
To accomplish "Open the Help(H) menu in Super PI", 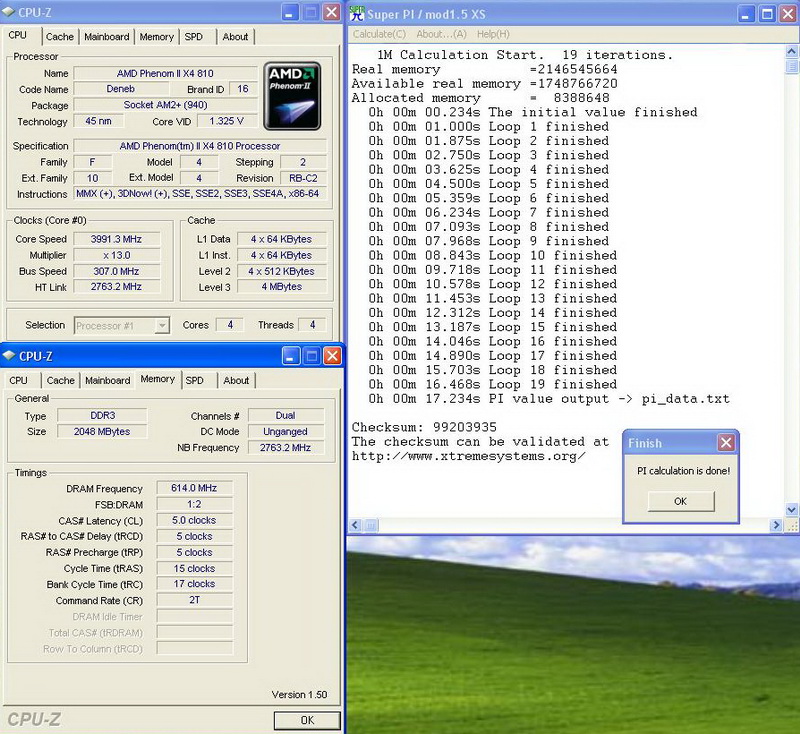I will [493, 34].
